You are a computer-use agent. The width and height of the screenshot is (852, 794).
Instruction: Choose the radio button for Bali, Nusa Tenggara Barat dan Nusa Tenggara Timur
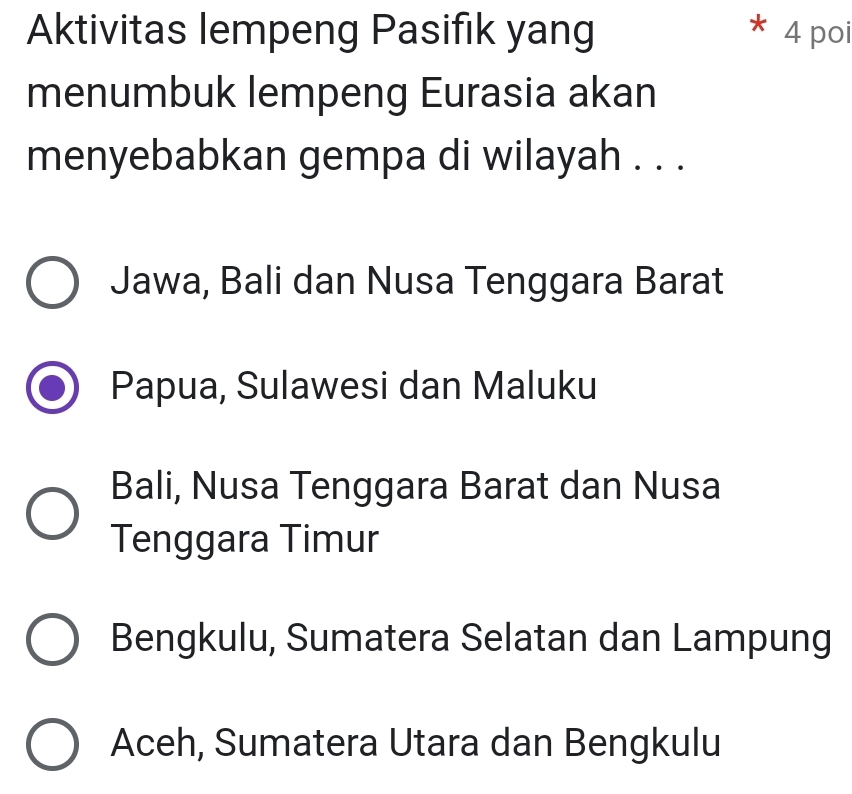coord(52,513)
